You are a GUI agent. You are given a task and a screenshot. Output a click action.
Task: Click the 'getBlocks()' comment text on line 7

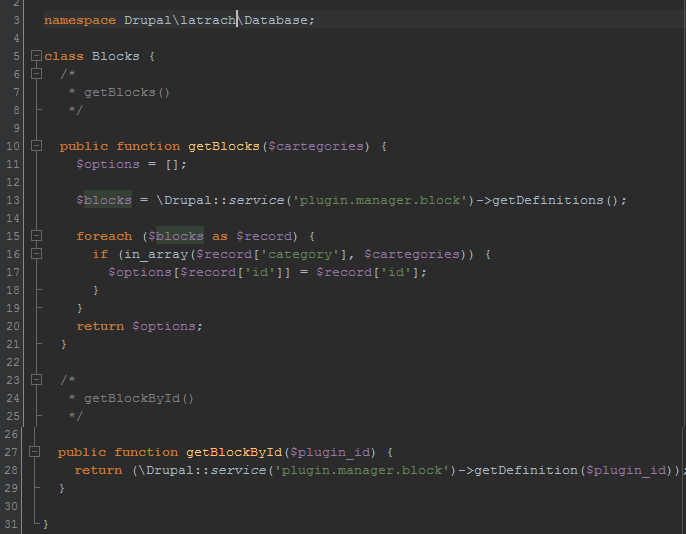[x=127, y=92]
